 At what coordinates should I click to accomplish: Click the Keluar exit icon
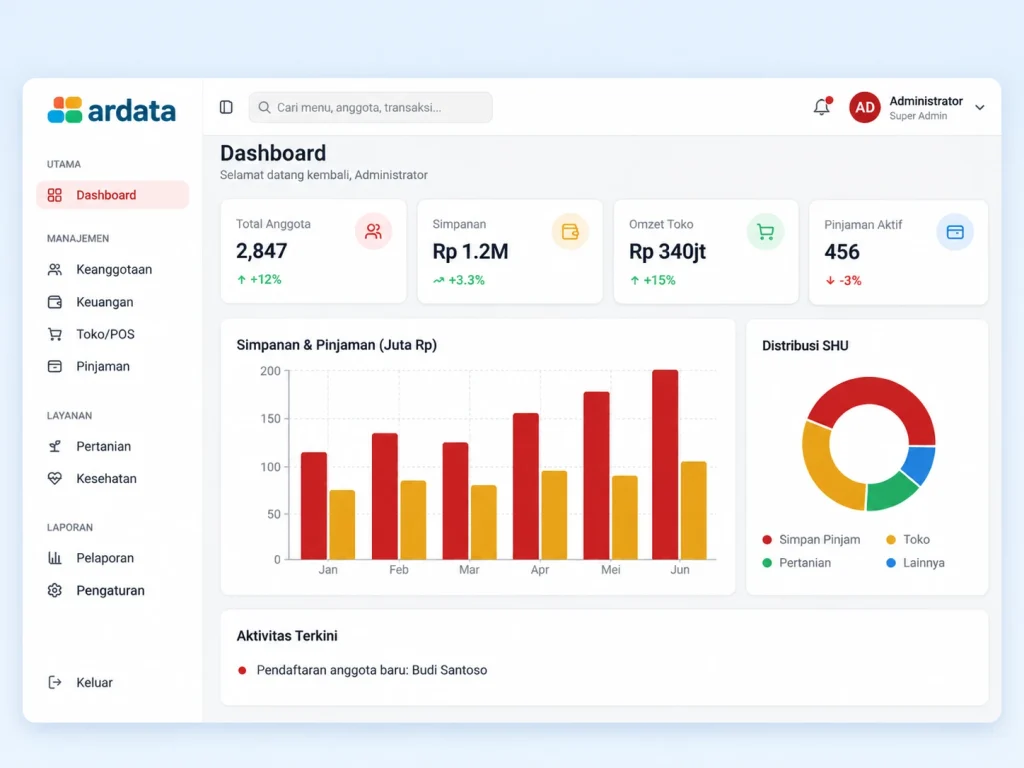tap(55, 682)
